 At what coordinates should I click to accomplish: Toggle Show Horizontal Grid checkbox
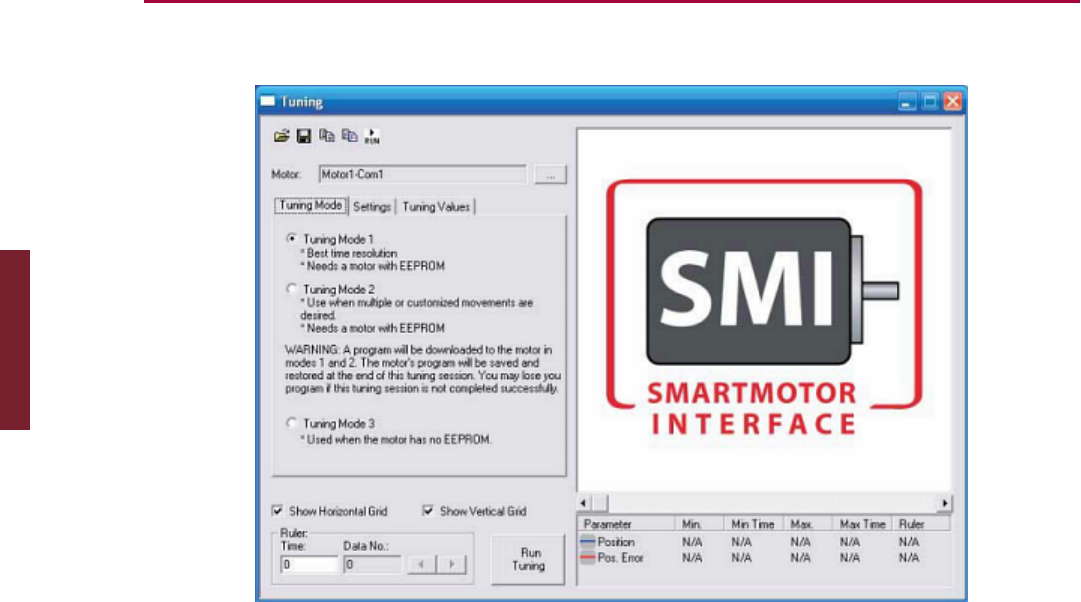[278, 511]
